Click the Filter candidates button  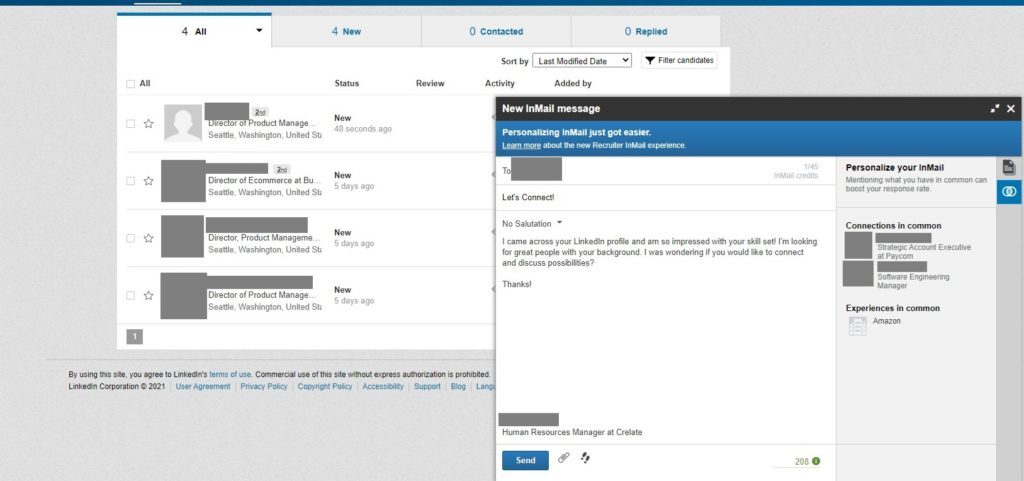tap(679, 61)
